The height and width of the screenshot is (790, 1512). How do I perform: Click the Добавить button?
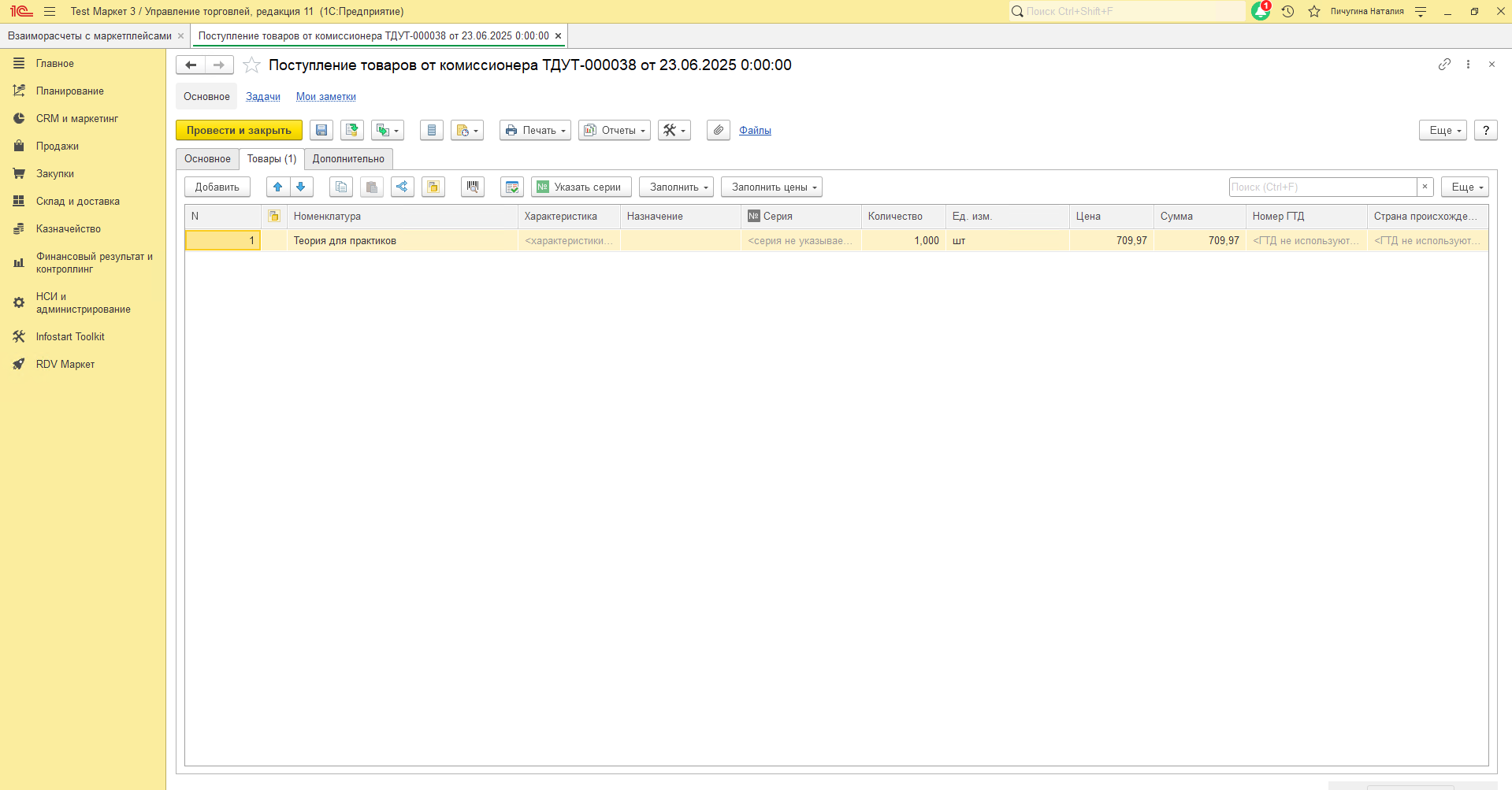coord(217,187)
